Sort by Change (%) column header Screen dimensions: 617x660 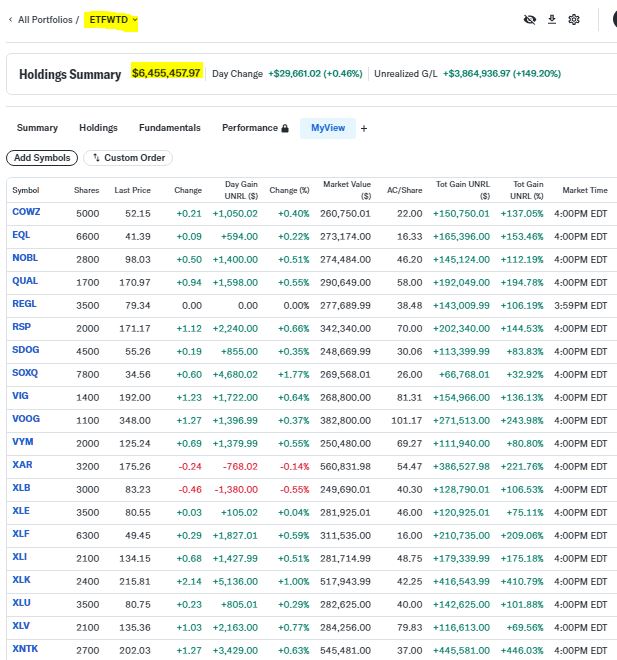point(289,190)
